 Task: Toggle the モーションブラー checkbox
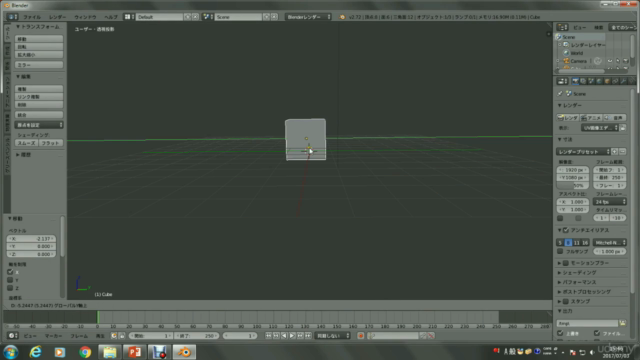point(566,263)
